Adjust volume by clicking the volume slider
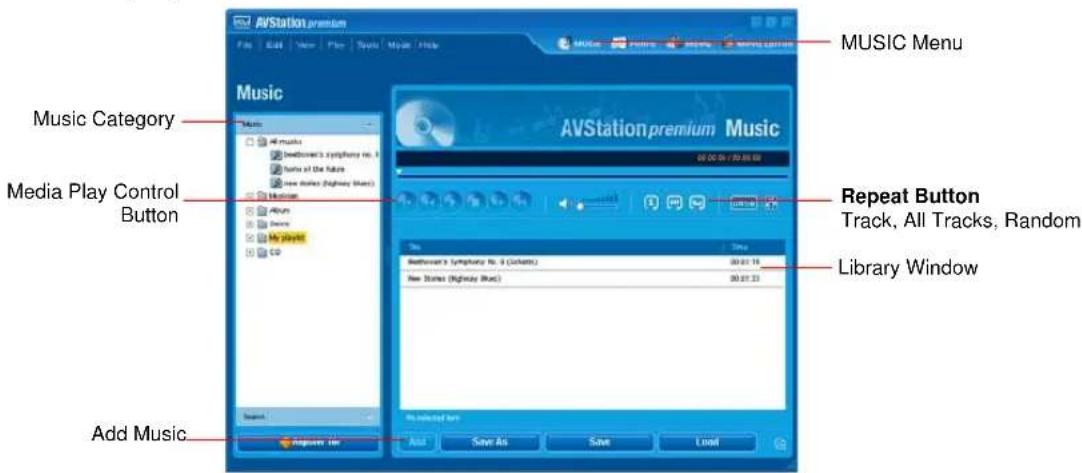1082x473 pixels. [x=596, y=203]
